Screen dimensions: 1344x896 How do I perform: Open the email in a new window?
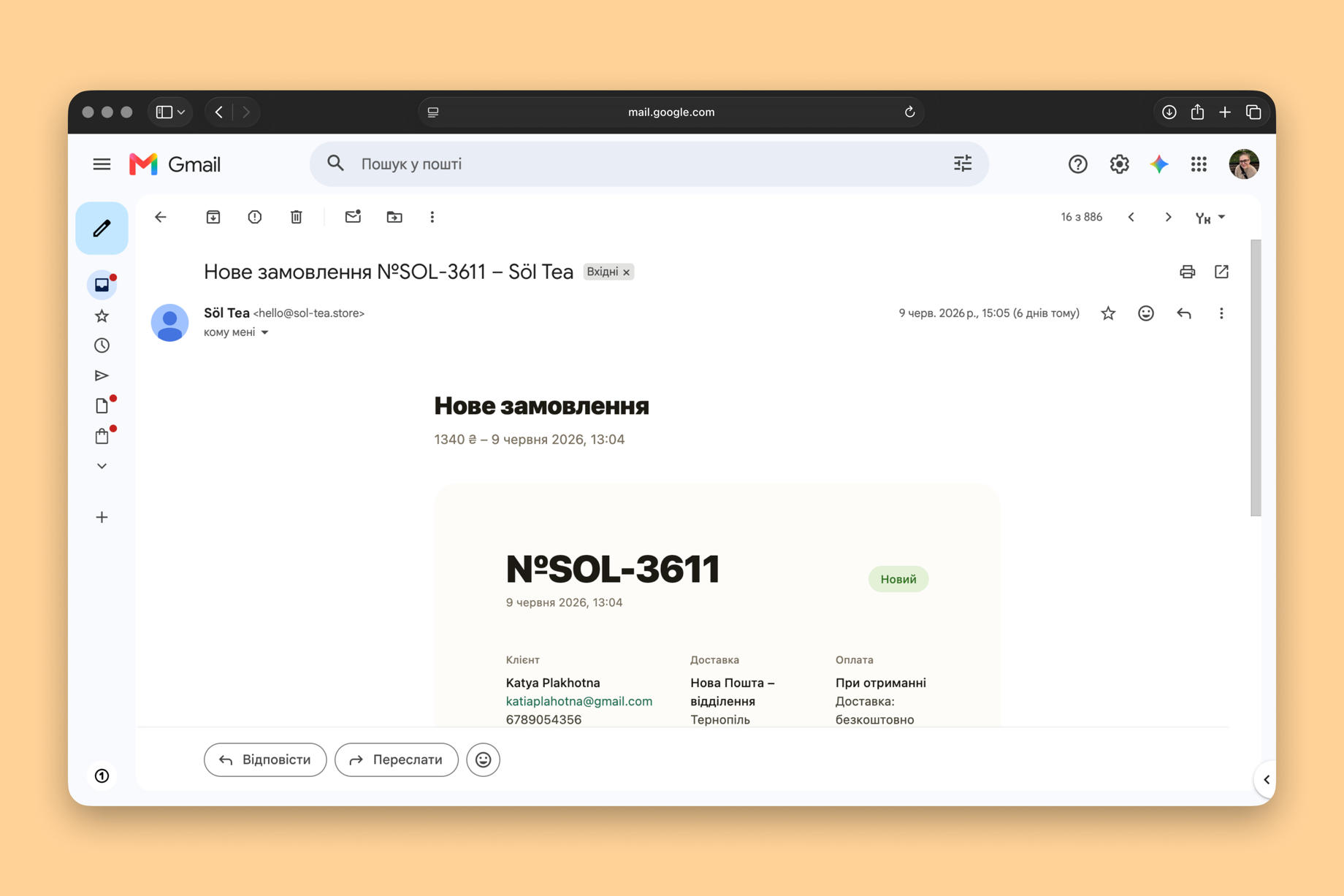pos(1221,272)
